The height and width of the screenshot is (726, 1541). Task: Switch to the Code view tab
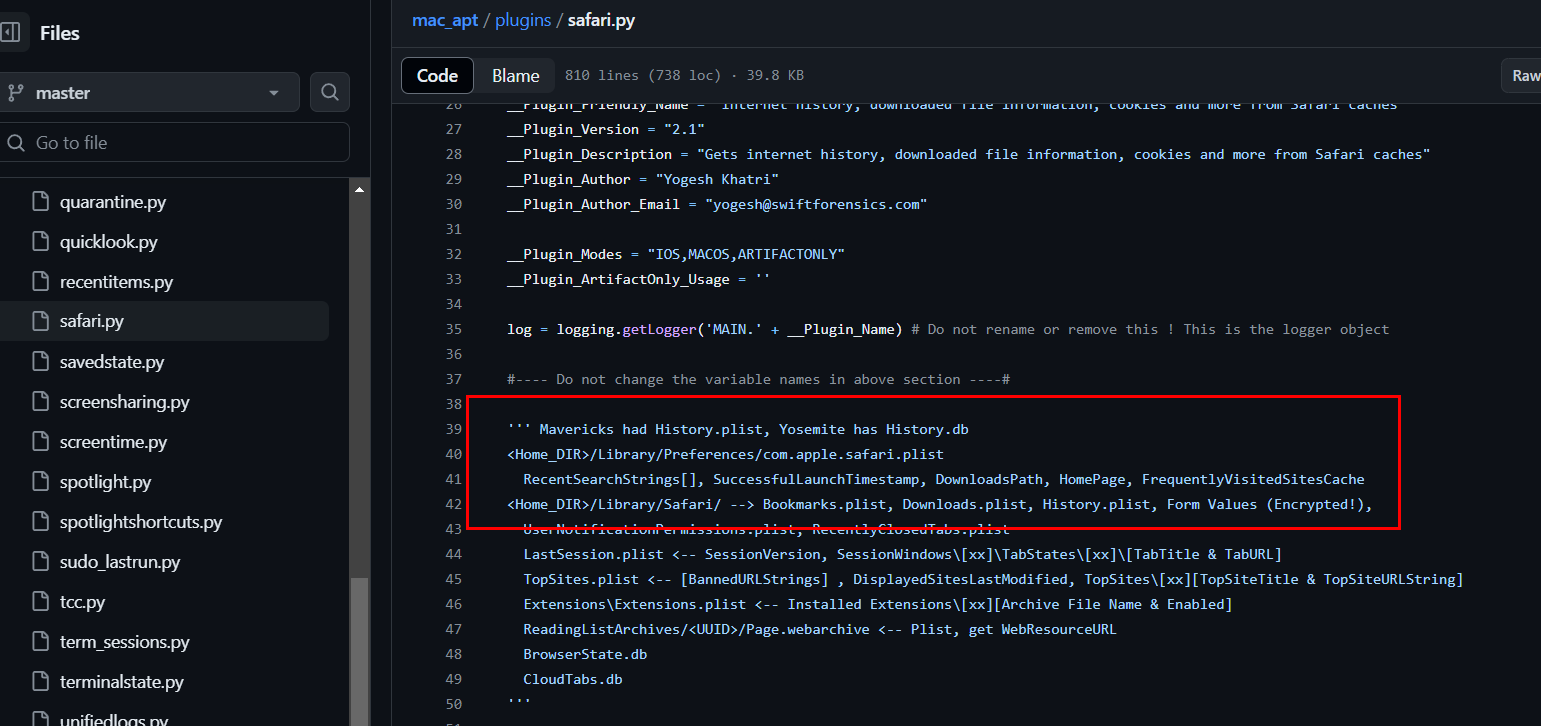tap(437, 76)
